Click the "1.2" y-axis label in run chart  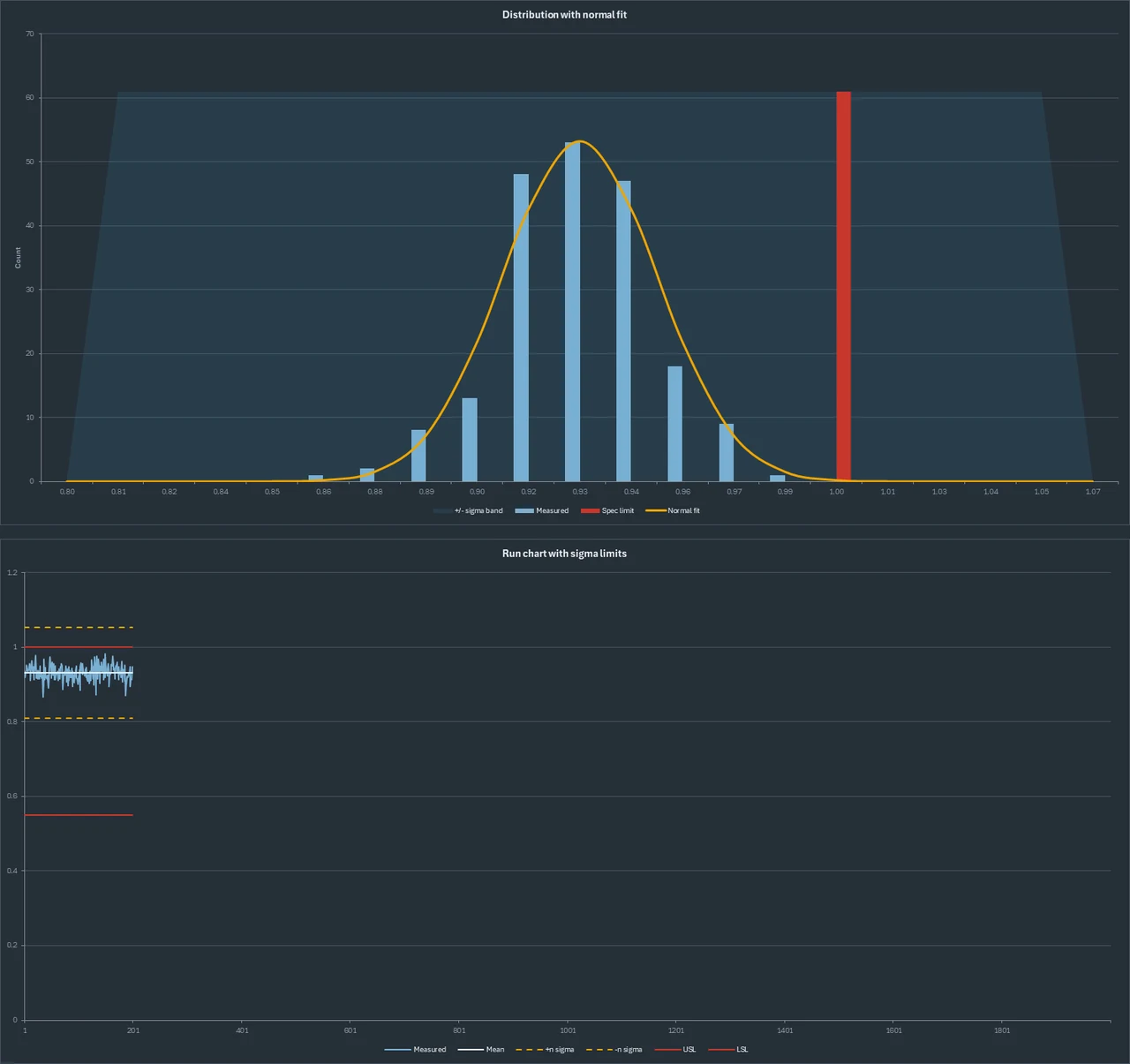coord(12,573)
